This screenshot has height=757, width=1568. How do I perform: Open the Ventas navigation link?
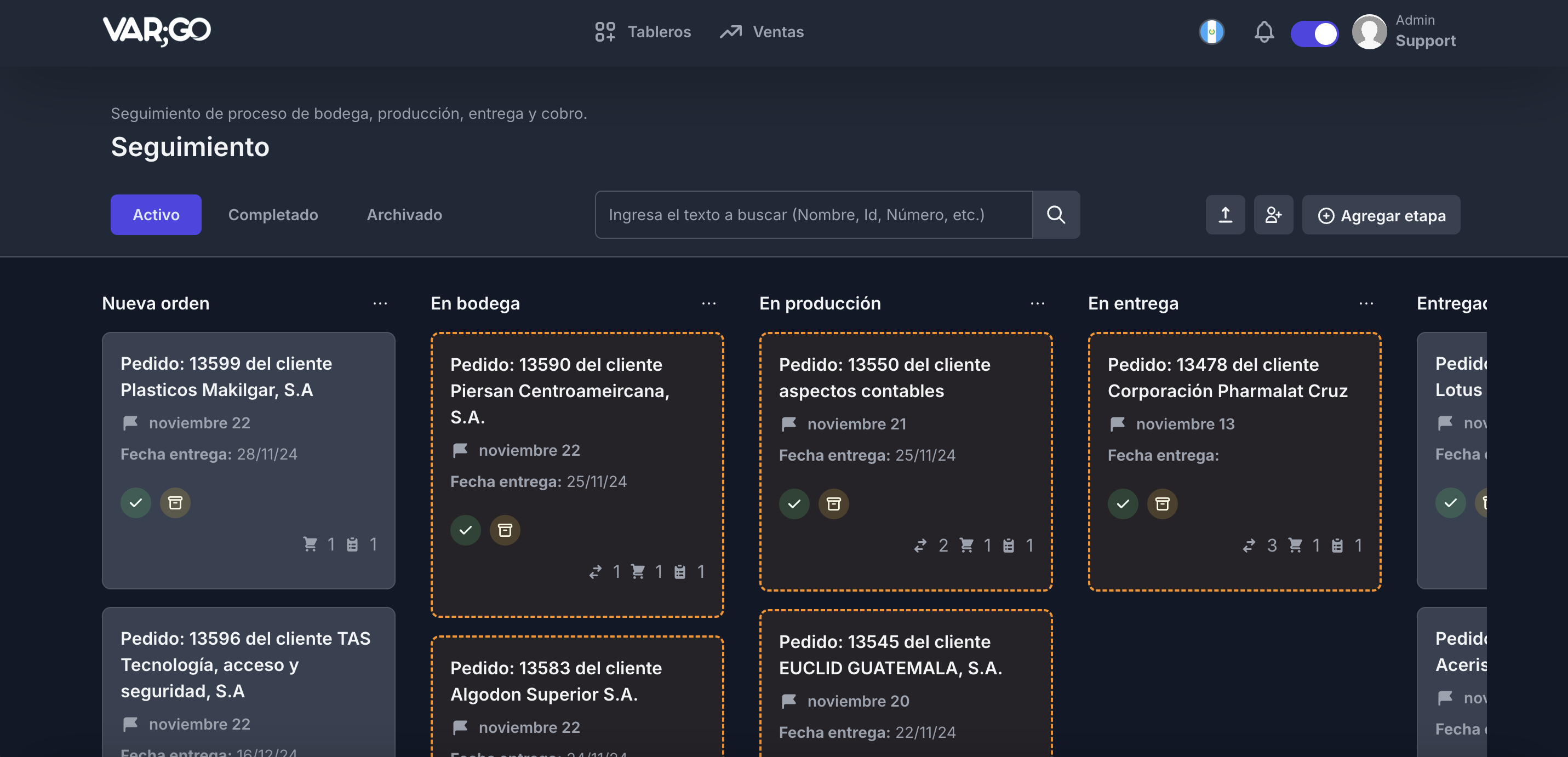[x=762, y=32]
